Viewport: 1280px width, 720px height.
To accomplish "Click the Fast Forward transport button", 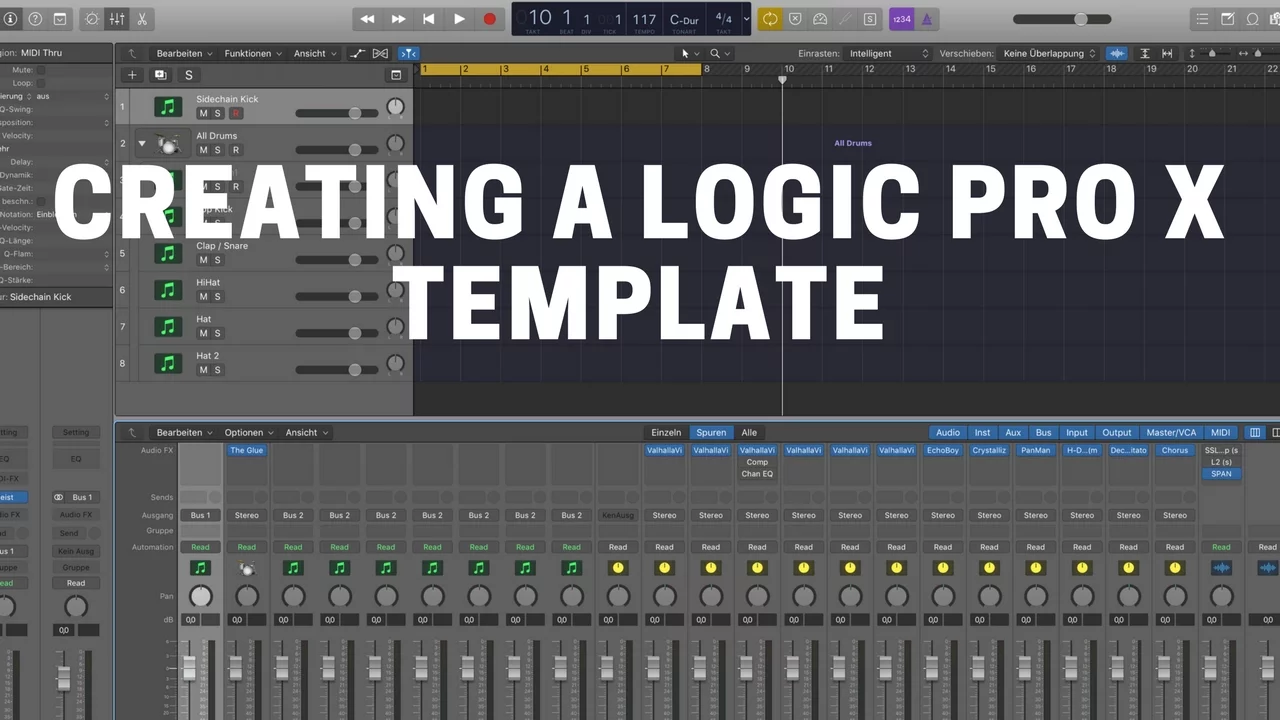I will pos(398,19).
